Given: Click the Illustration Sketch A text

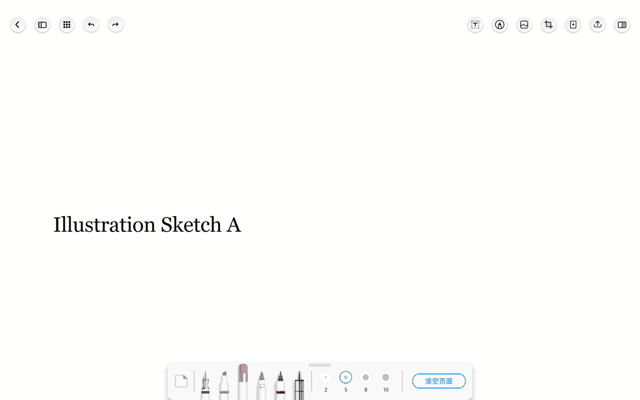Looking at the screenshot, I should click(x=147, y=225).
